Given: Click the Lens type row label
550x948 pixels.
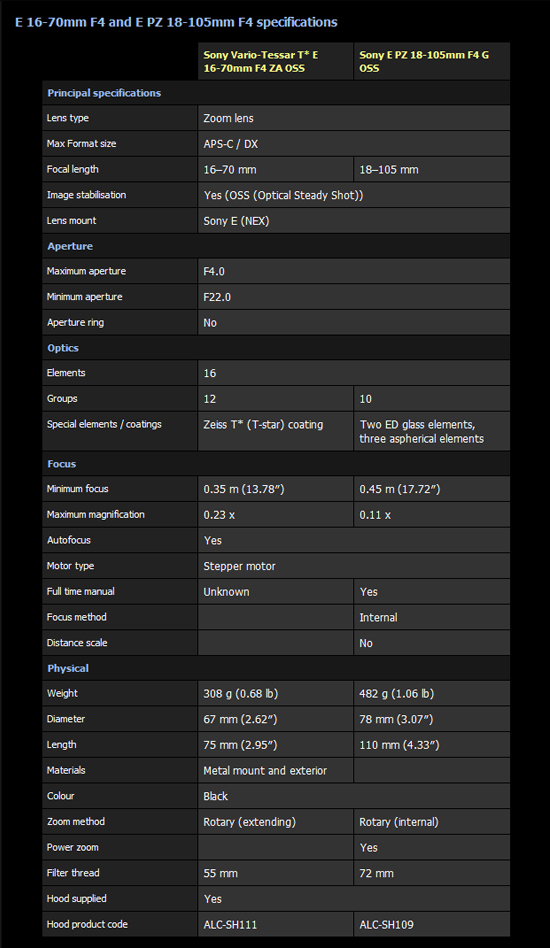Looking at the screenshot, I should click(x=68, y=118).
